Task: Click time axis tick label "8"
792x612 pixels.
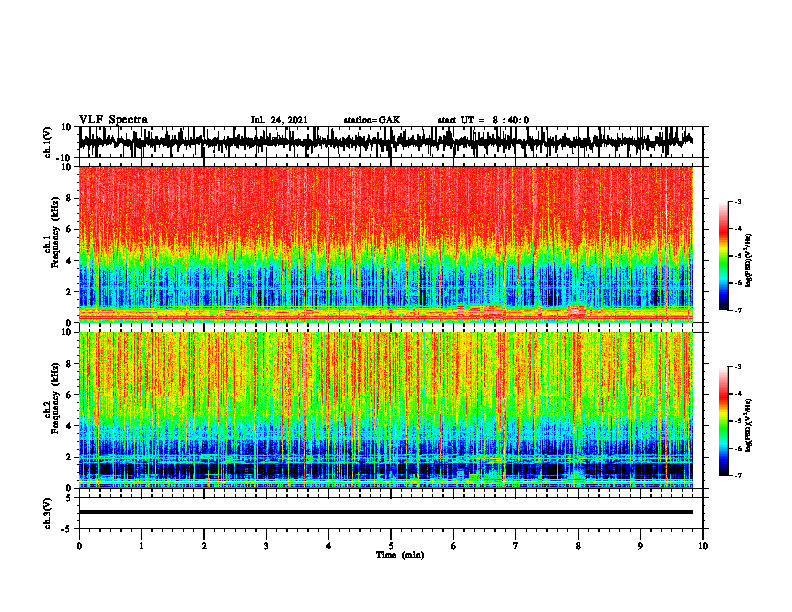Action: pos(578,546)
